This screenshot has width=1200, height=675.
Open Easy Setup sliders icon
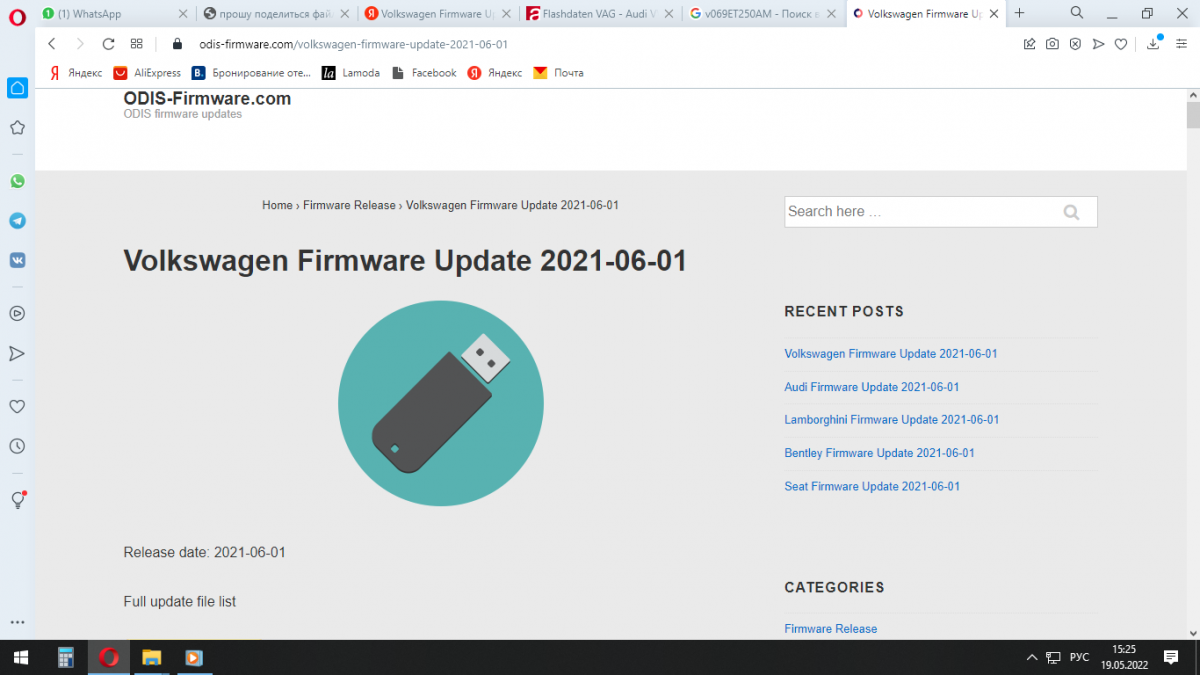(x=1181, y=44)
